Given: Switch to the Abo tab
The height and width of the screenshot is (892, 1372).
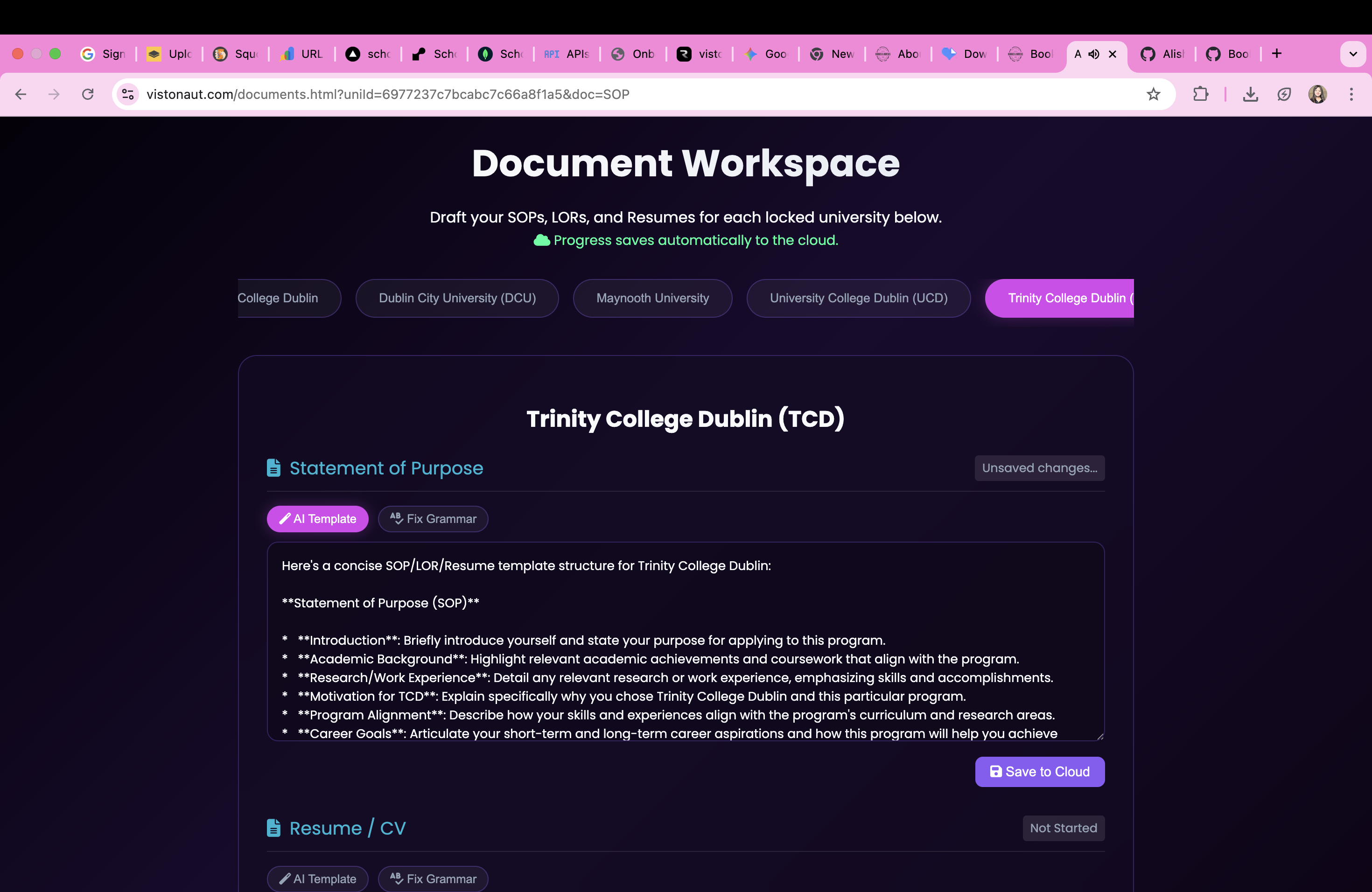Looking at the screenshot, I should pyautogui.click(x=899, y=54).
